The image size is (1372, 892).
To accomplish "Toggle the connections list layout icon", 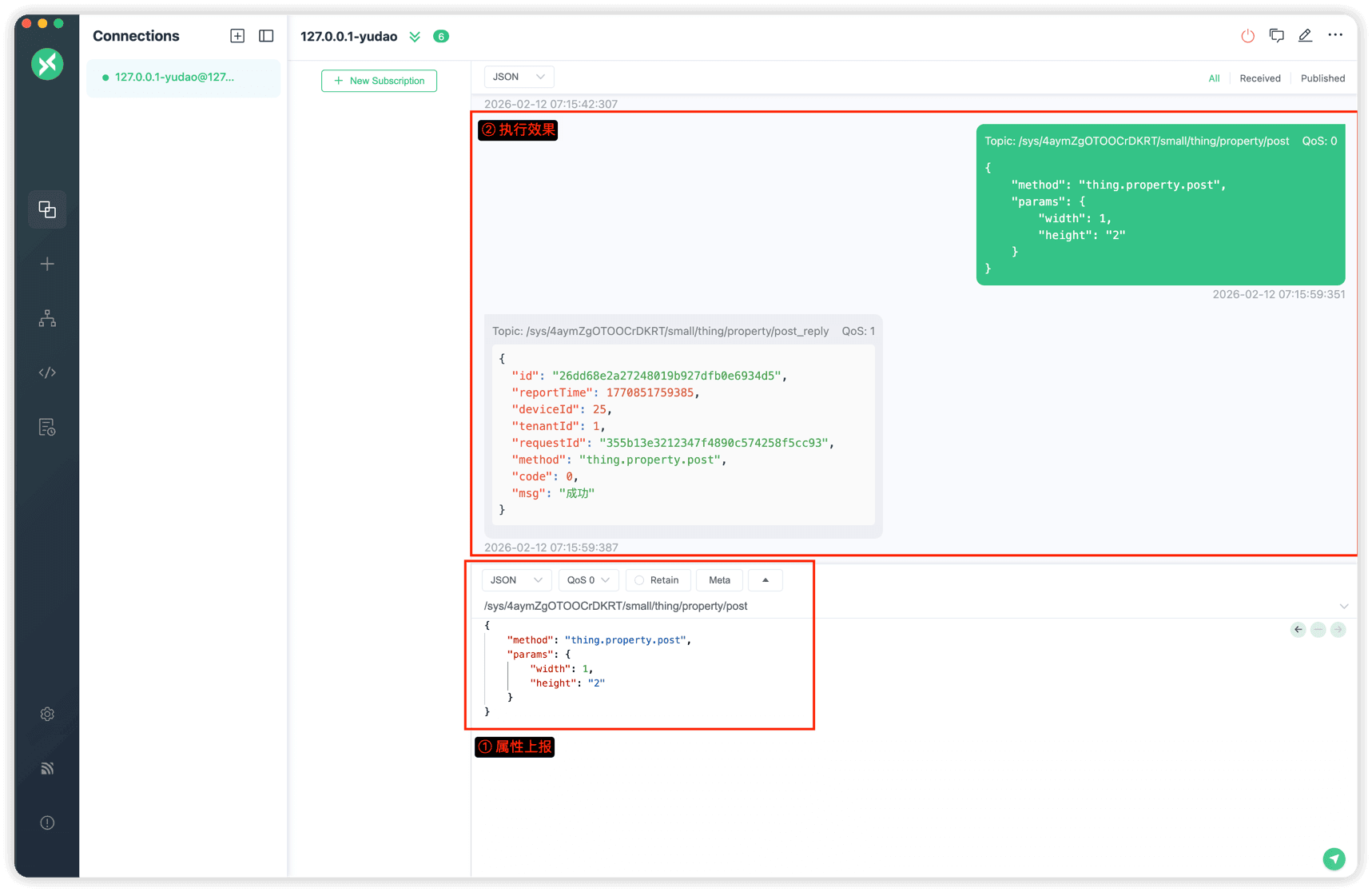I will 266,36.
